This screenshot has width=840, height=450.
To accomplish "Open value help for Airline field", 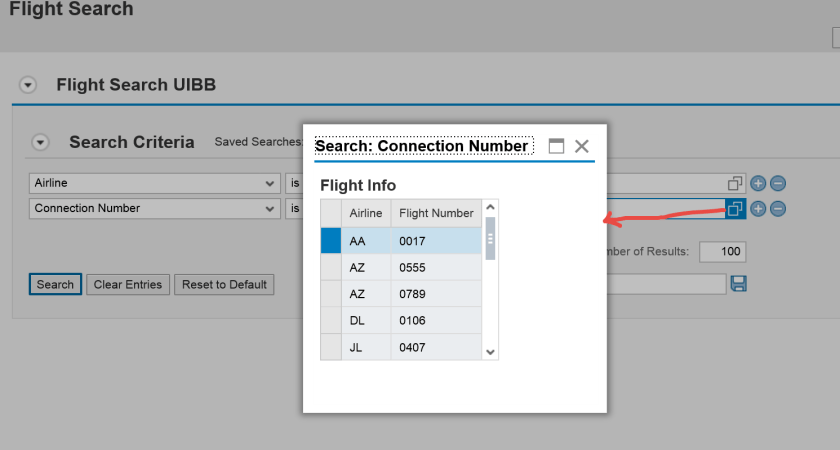I will (x=735, y=184).
